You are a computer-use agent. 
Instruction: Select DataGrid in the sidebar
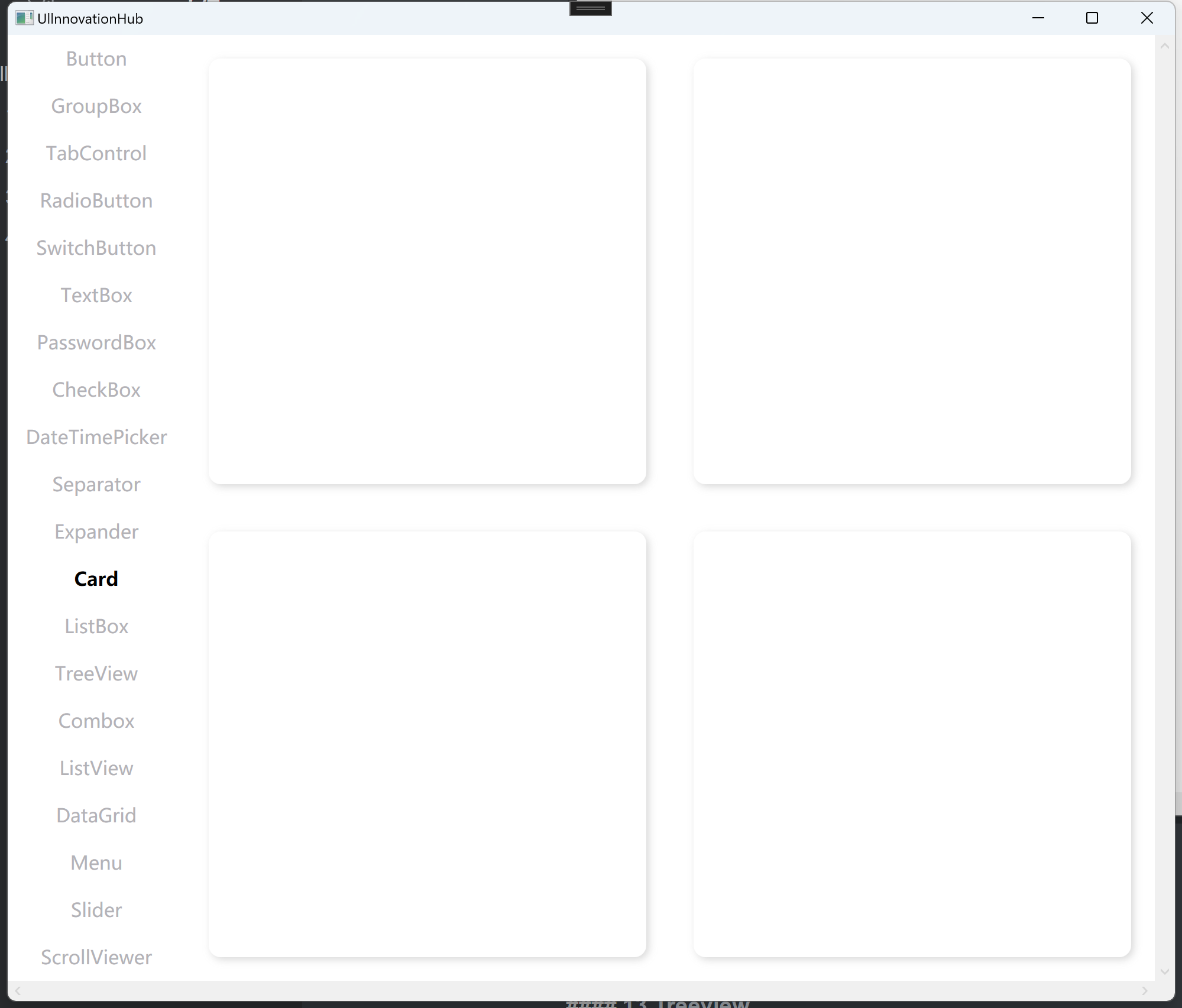click(96, 816)
